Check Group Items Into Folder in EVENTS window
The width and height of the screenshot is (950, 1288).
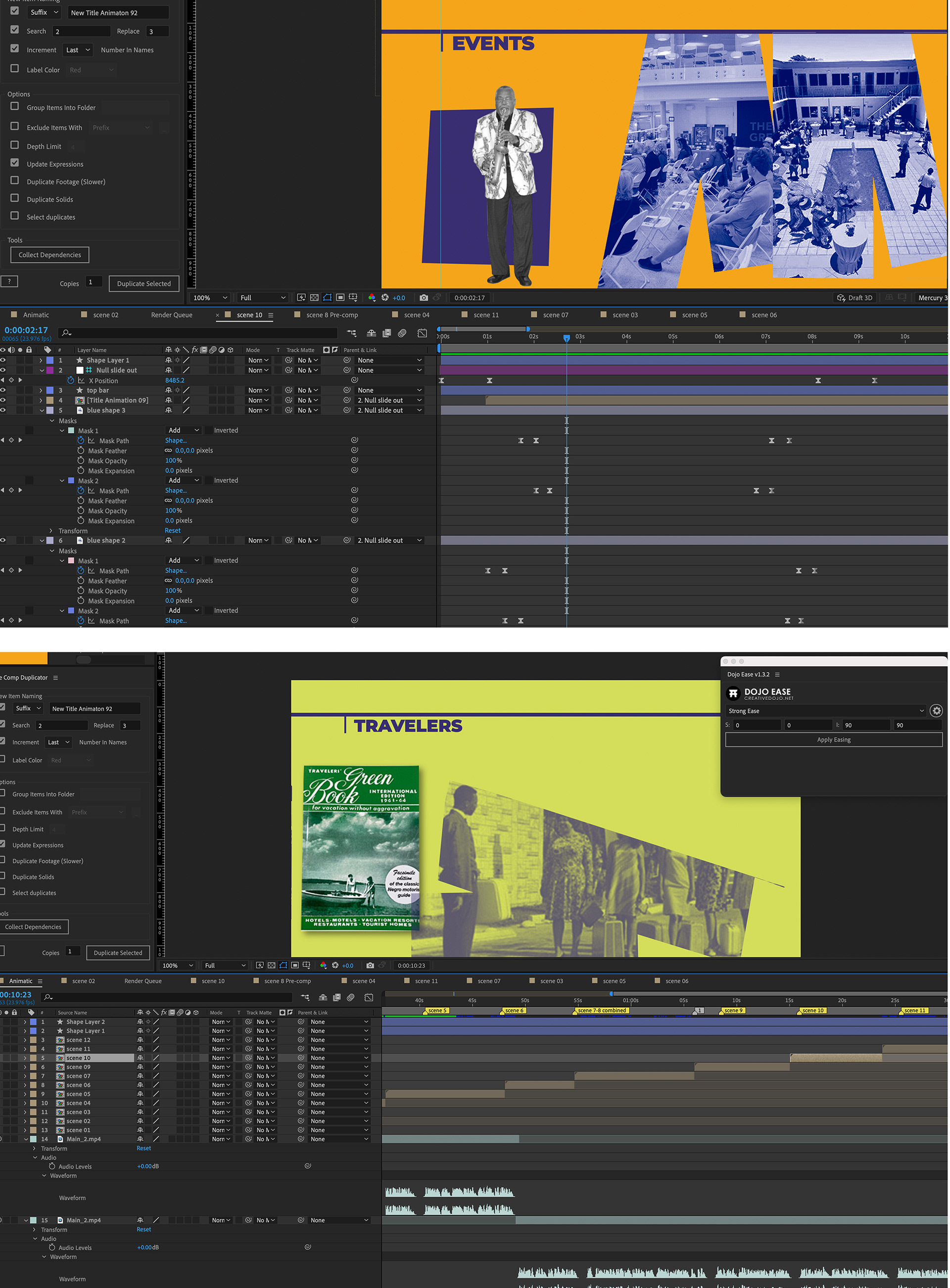click(x=15, y=106)
